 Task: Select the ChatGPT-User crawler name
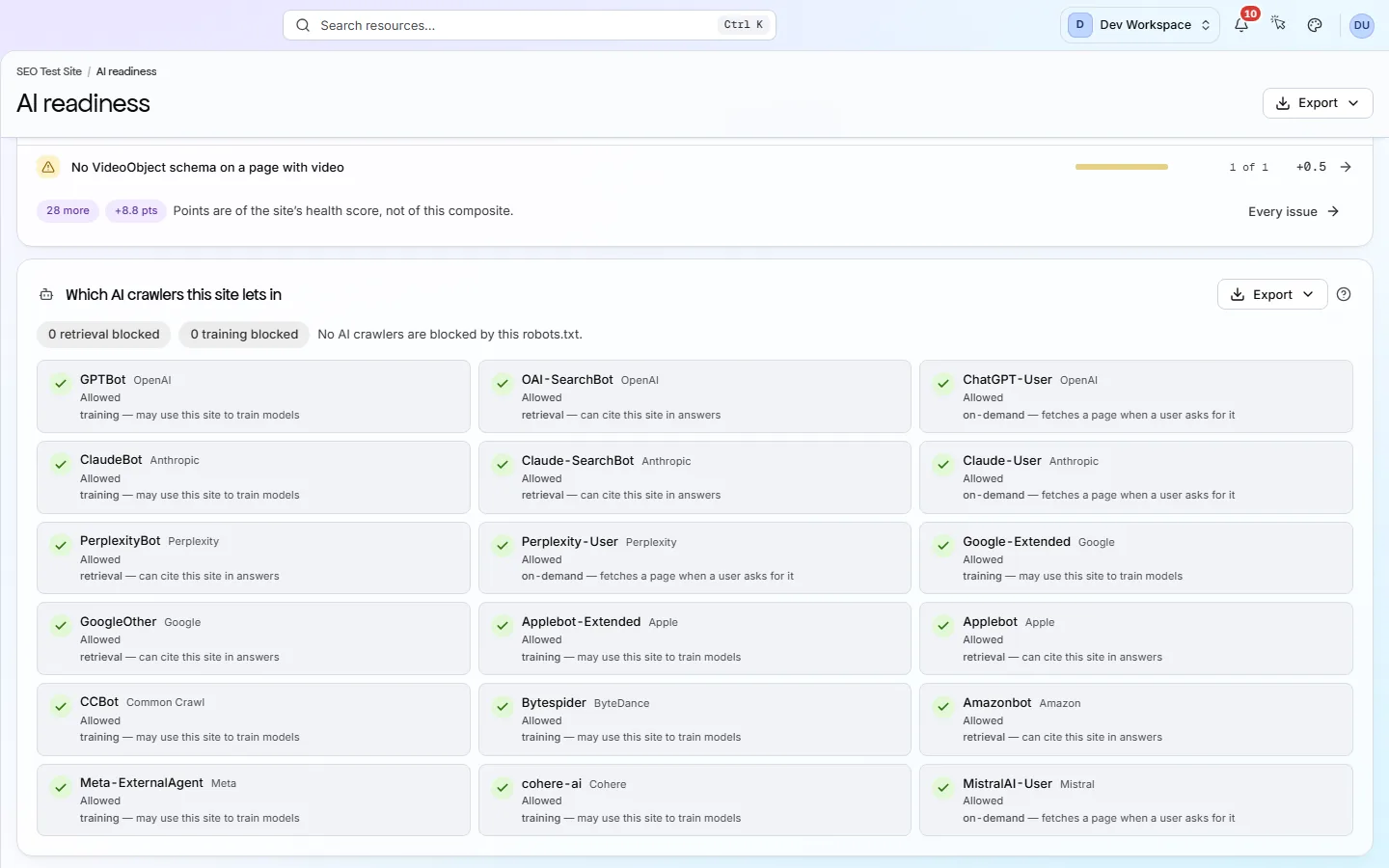pos(1007,380)
